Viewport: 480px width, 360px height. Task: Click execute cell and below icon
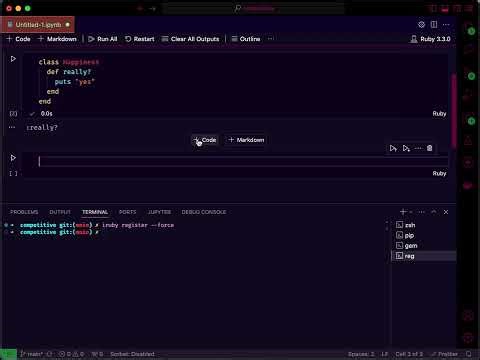[406, 148]
